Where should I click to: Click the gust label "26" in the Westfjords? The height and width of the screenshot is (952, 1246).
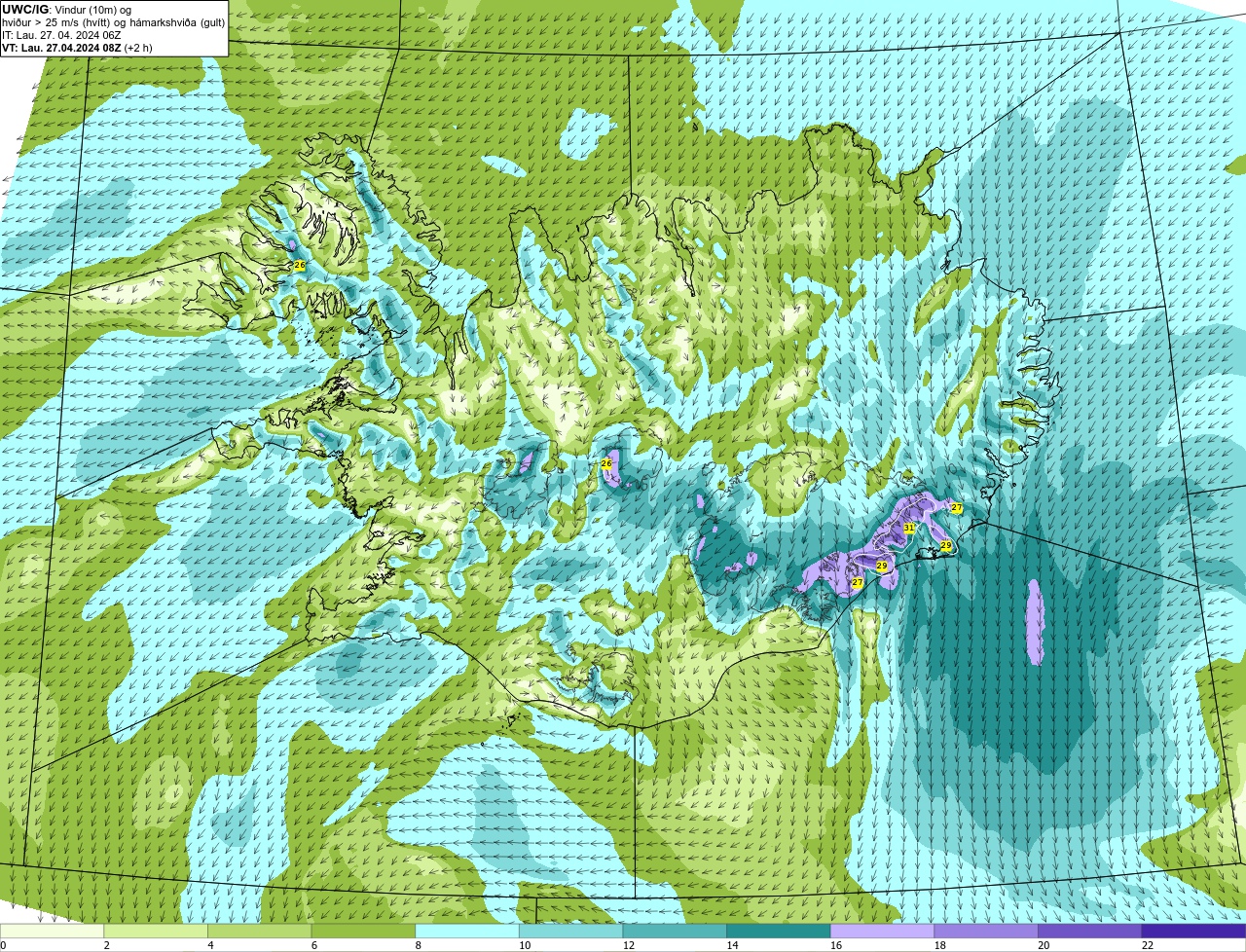[x=299, y=266]
